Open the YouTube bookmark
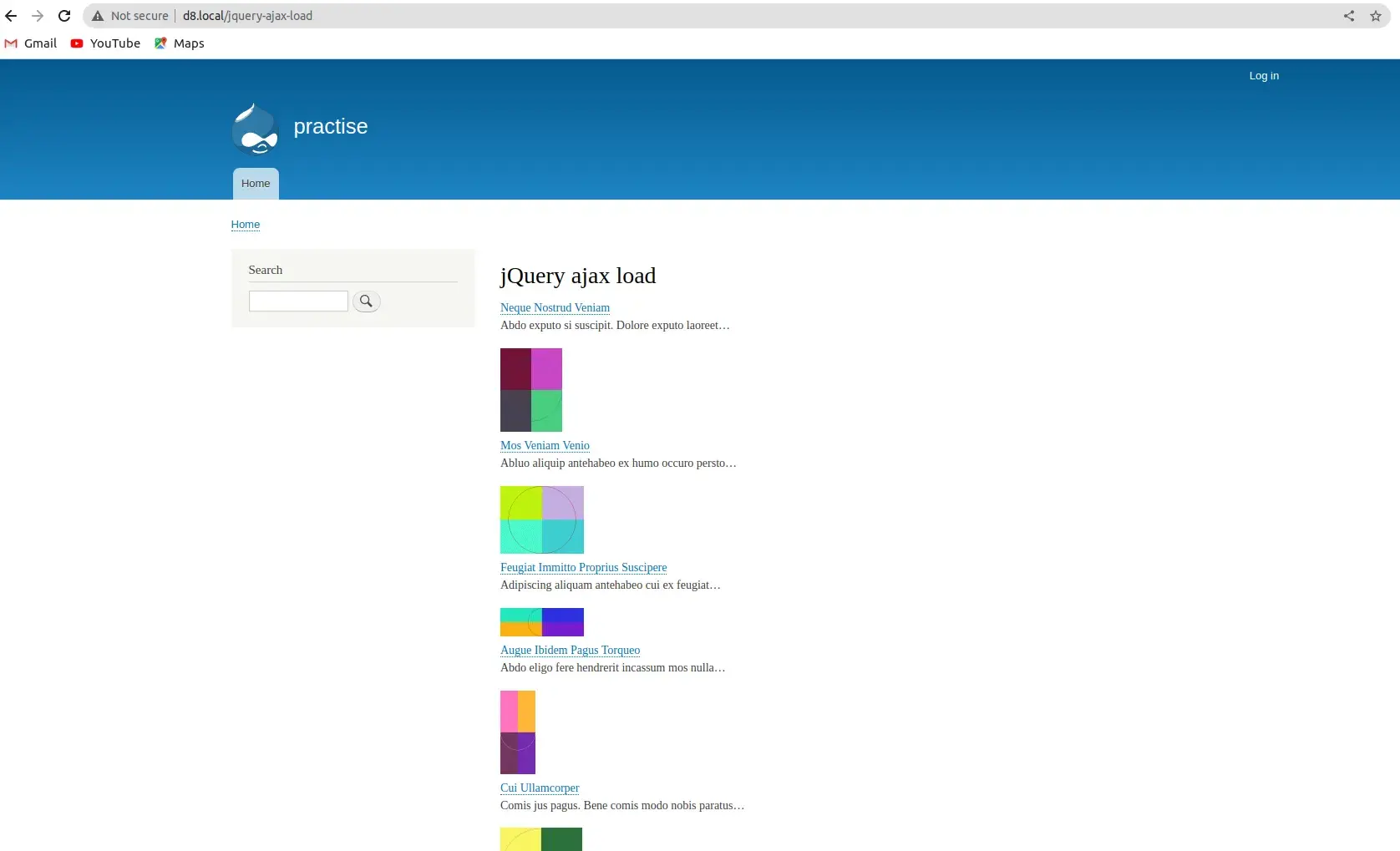The width and height of the screenshot is (1400, 851). [105, 43]
